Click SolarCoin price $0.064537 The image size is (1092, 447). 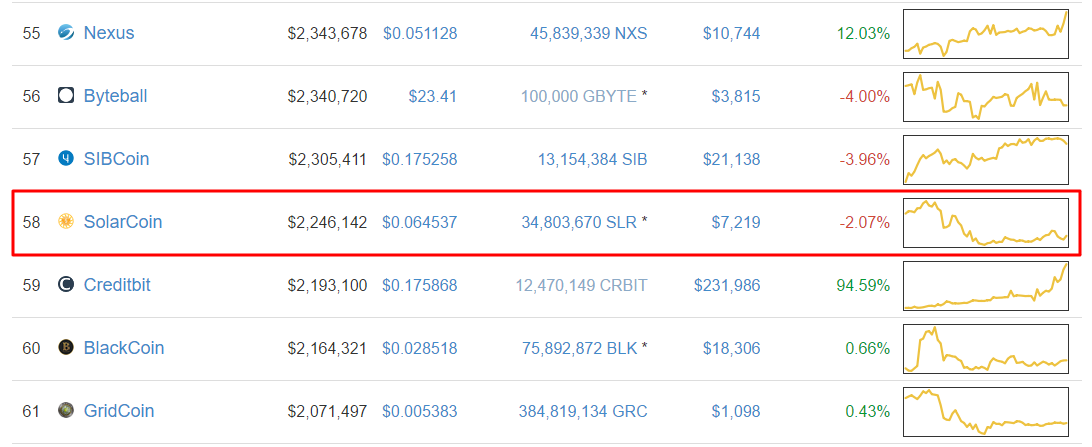point(420,222)
